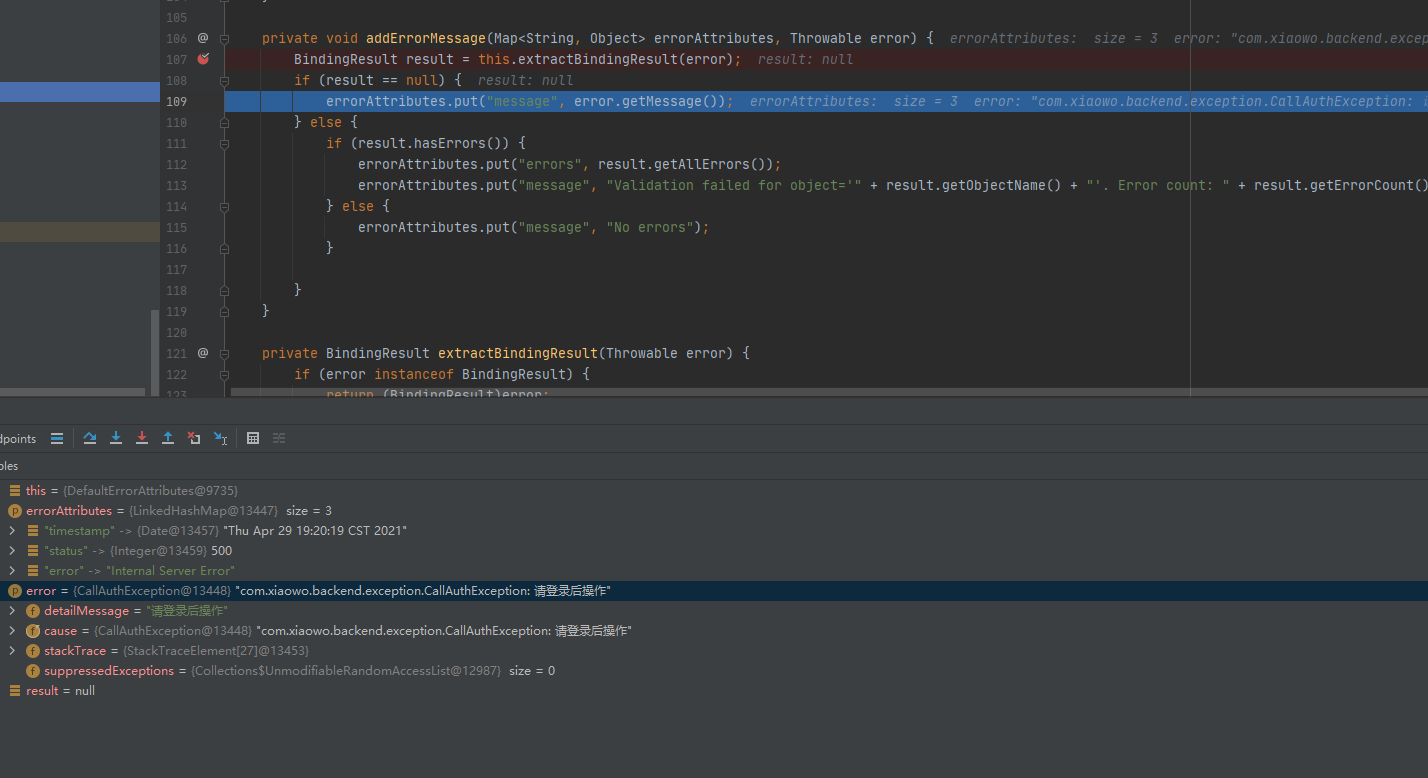Collapse the hasErrors if block fold on line 111

224,143
